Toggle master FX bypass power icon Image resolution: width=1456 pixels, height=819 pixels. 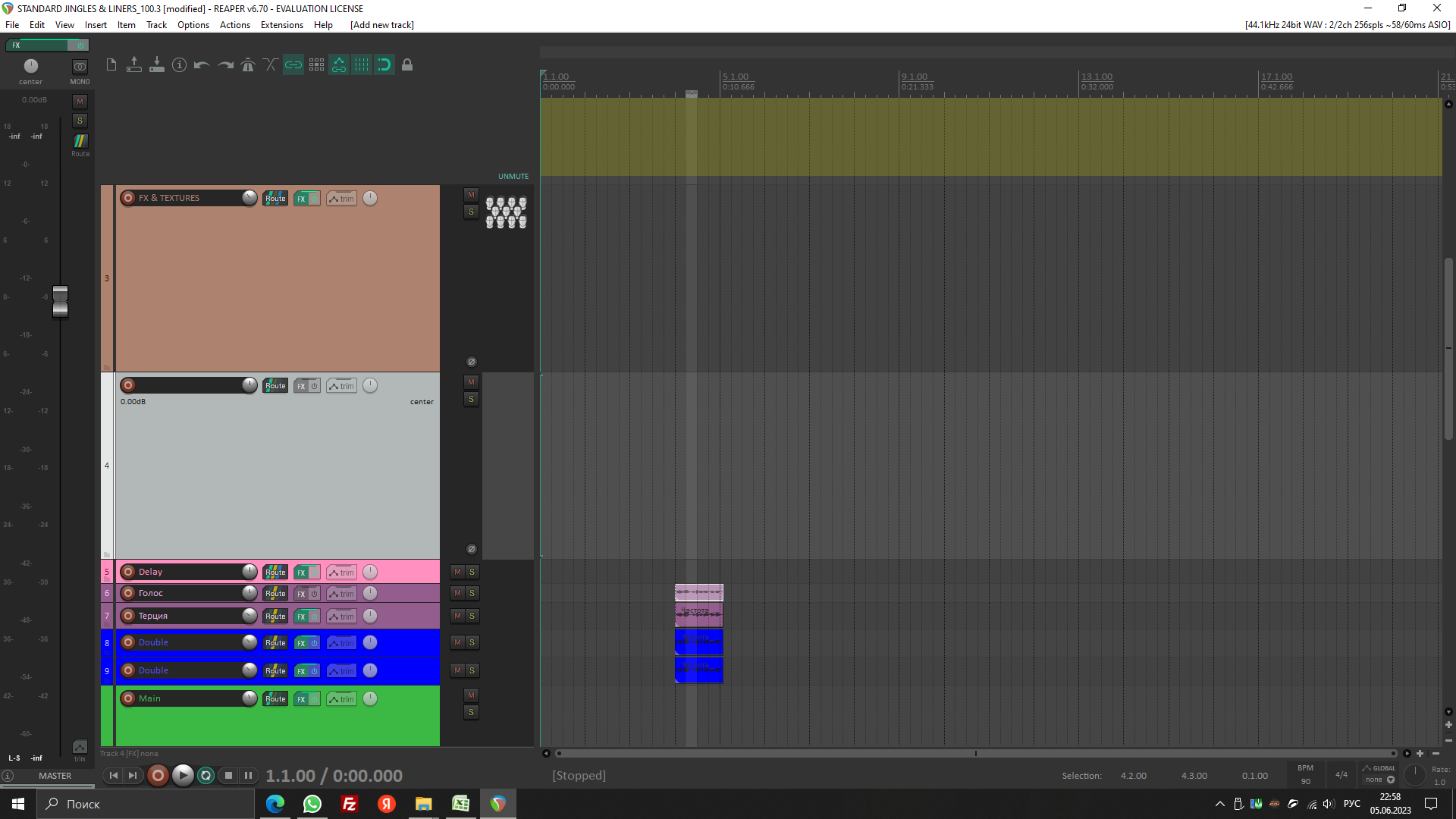[x=80, y=45]
